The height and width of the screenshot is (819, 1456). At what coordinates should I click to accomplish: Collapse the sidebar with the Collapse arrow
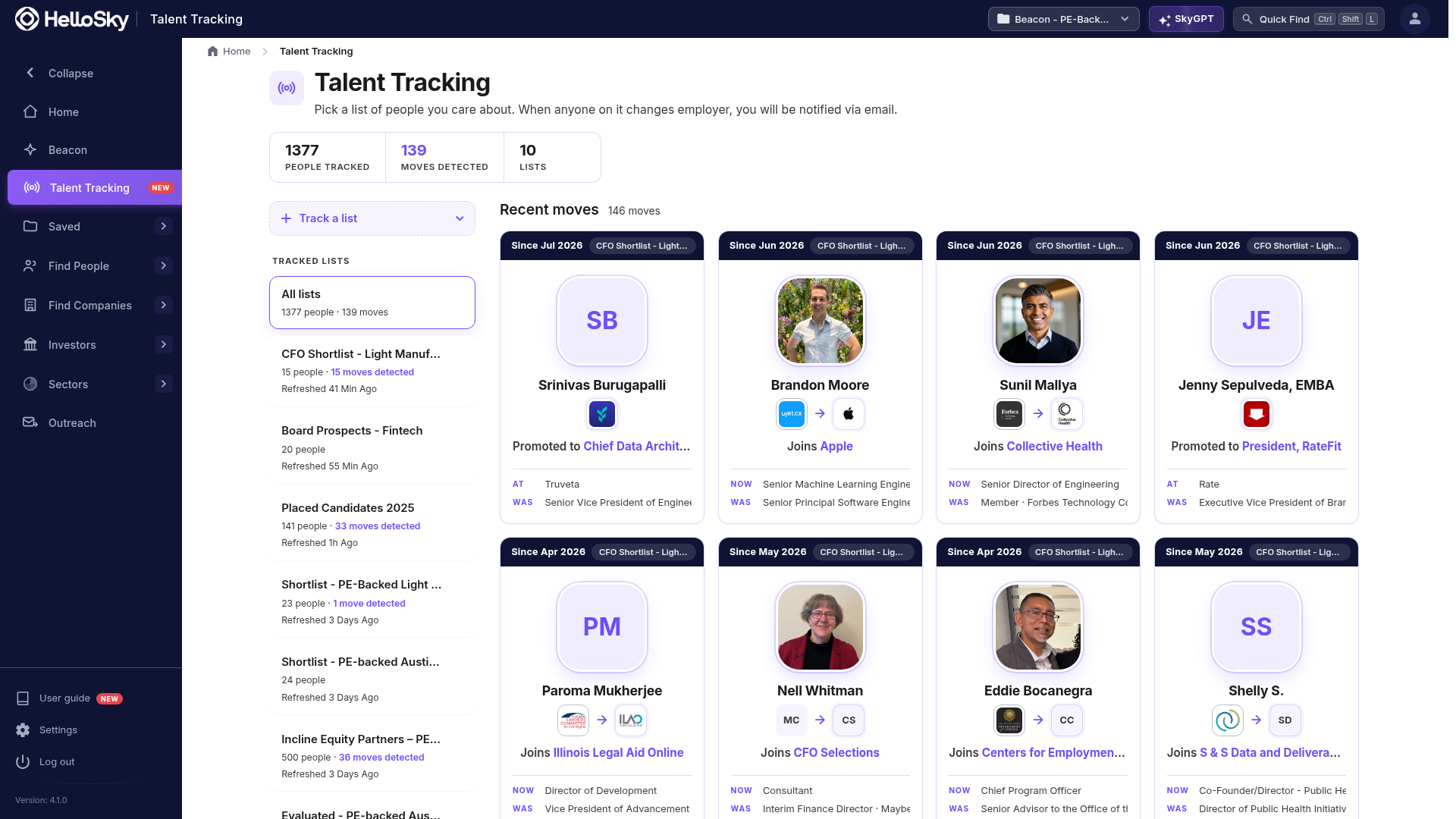30,73
